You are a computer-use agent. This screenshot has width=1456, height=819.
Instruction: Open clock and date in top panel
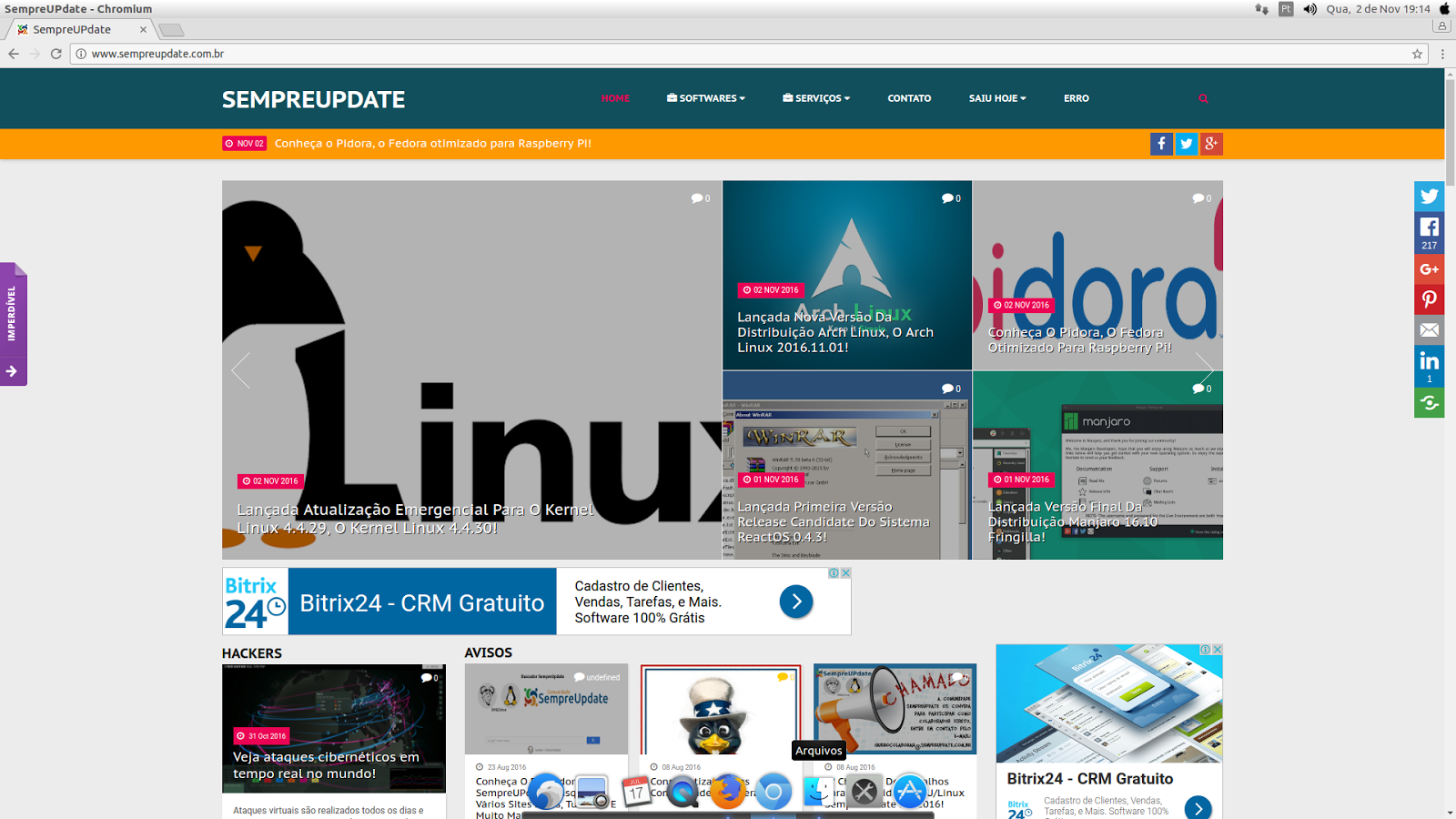tap(1378, 9)
